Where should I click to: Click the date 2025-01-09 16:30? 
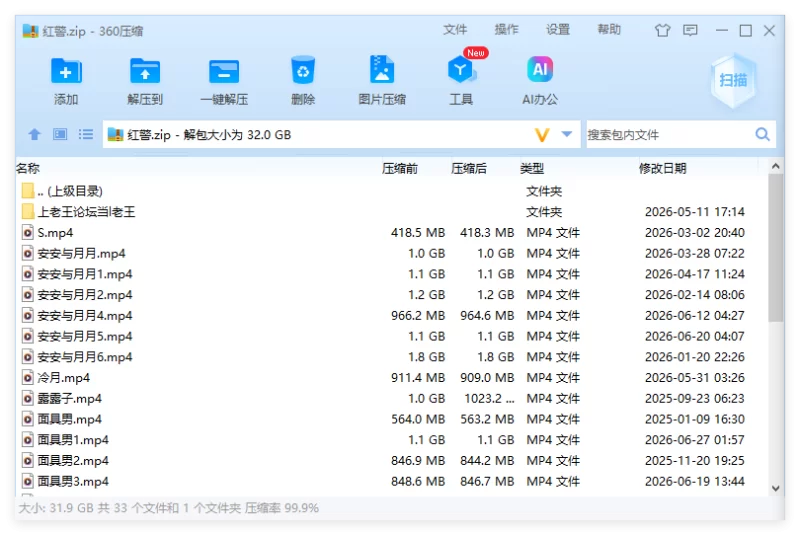click(x=694, y=419)
